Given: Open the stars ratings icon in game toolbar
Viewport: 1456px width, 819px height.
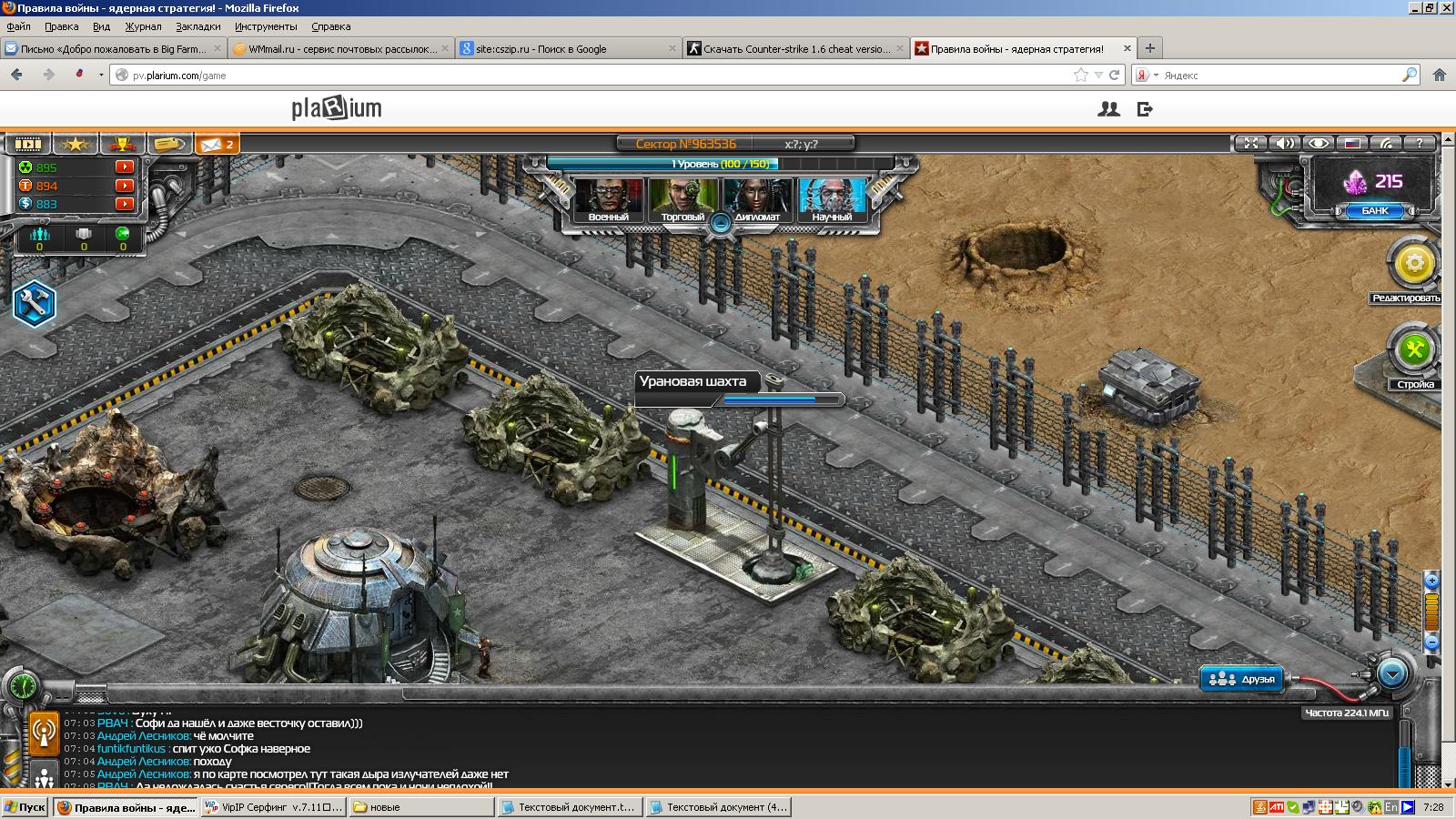Looking at the screenshot, I should pos(76,144).
